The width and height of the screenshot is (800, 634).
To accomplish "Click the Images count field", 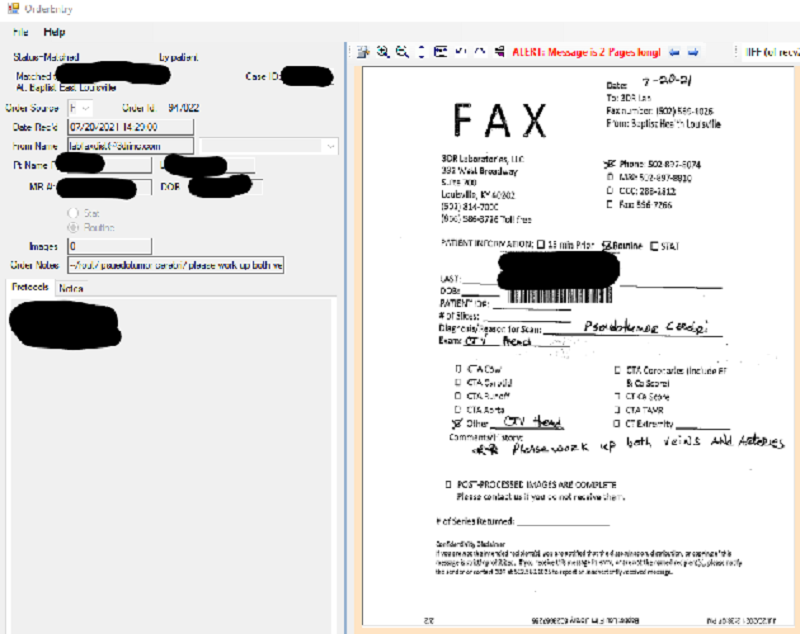I will [x=109, y=246].
